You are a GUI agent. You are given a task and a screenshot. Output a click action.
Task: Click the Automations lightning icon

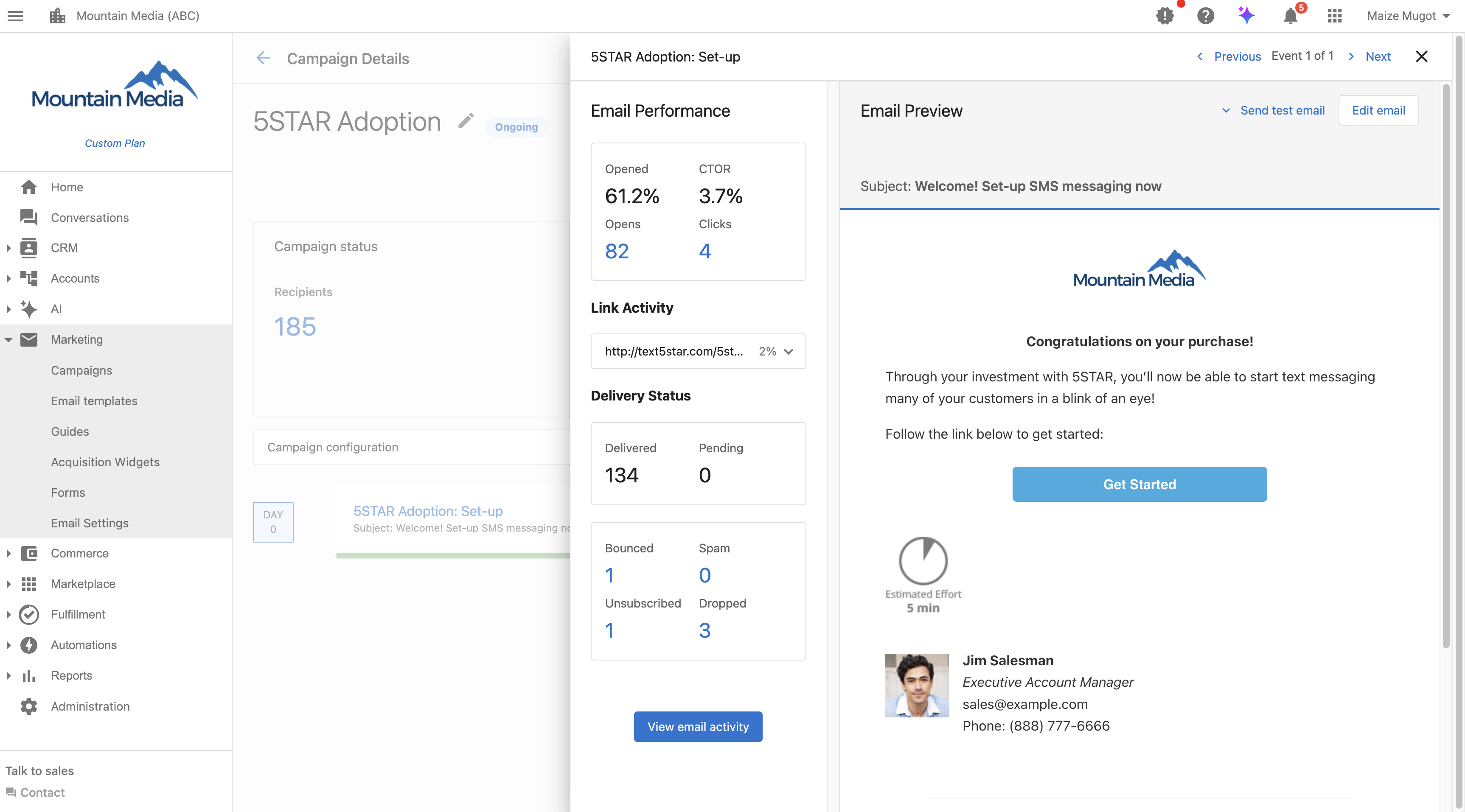point(29,645)
